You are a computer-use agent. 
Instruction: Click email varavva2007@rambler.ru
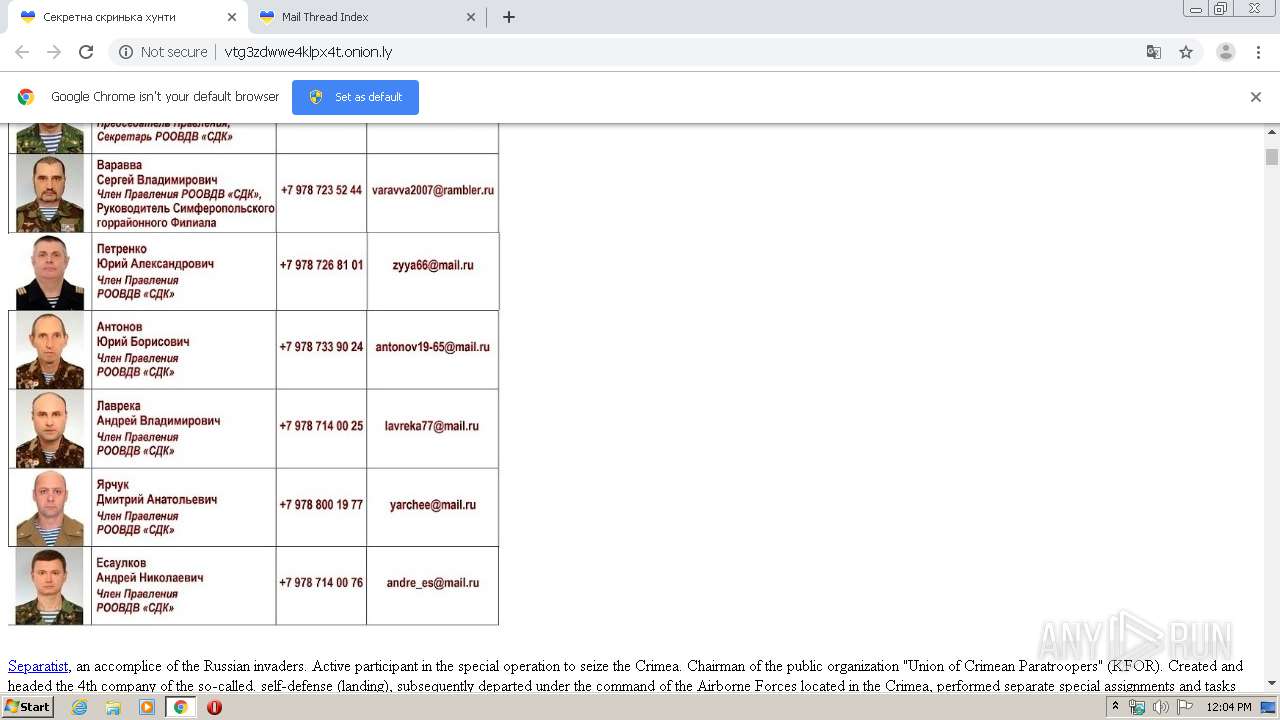(433, 190)
